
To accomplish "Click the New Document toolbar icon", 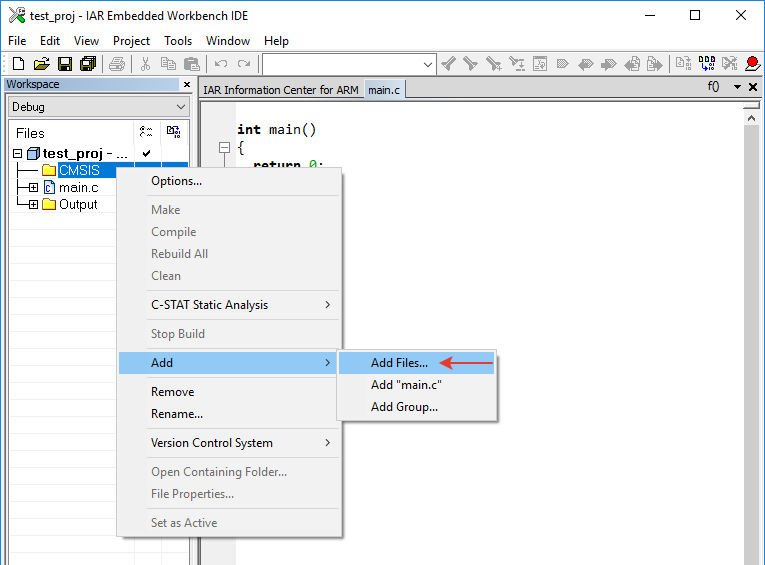I will point(18,64).
